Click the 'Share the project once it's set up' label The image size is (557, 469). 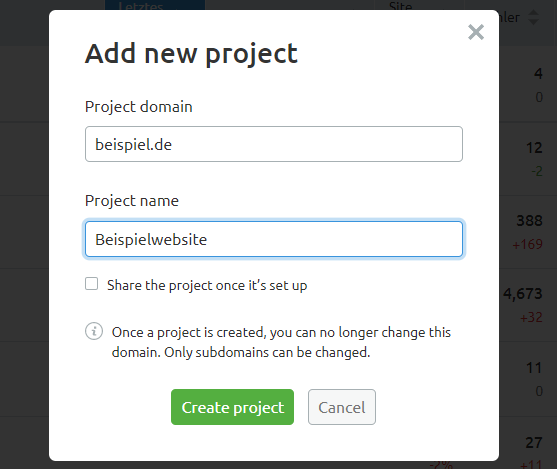(207, 285)
